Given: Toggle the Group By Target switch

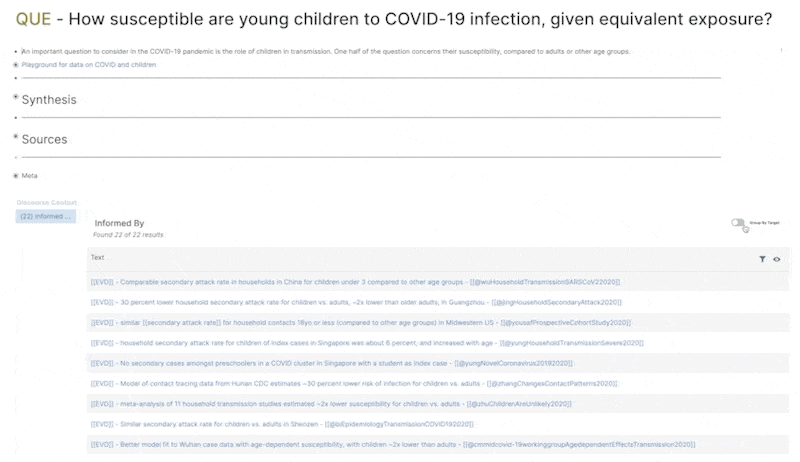Looking at the screenshot, I should tap(739, 223).
